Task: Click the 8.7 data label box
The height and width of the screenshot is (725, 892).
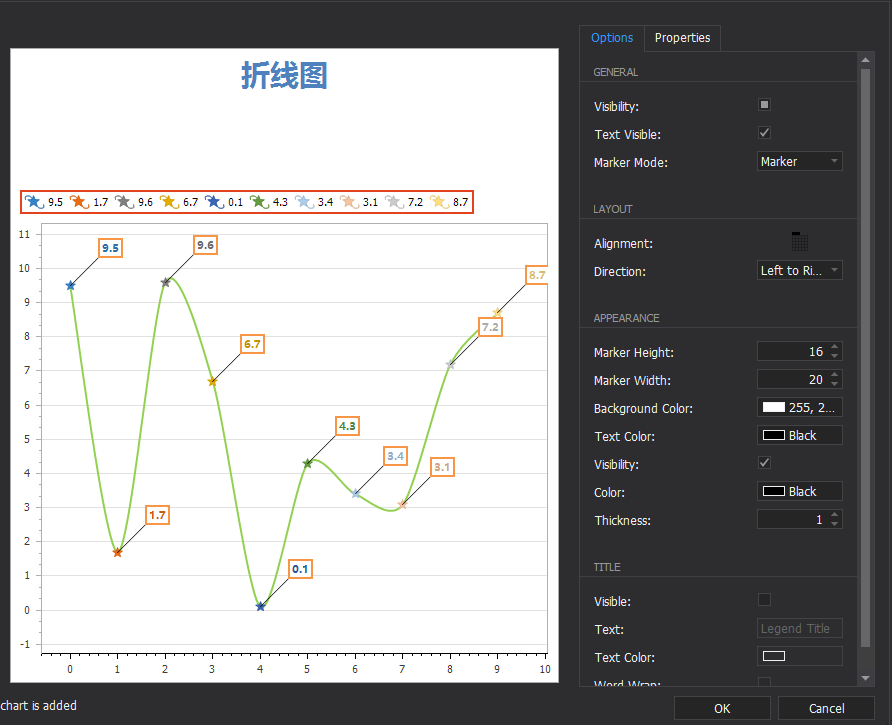Action: (x=536, y=275)
